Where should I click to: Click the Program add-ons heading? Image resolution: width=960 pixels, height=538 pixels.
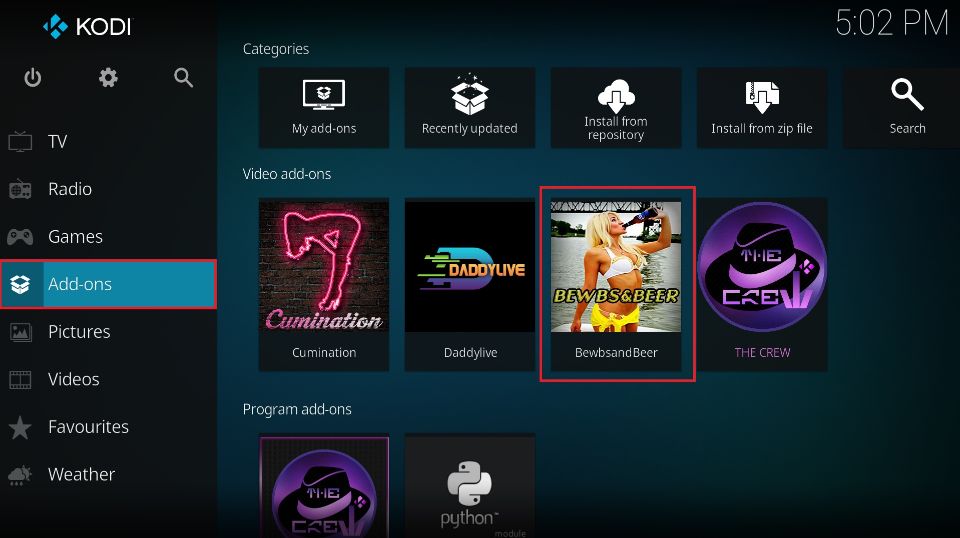click(297, 409)
